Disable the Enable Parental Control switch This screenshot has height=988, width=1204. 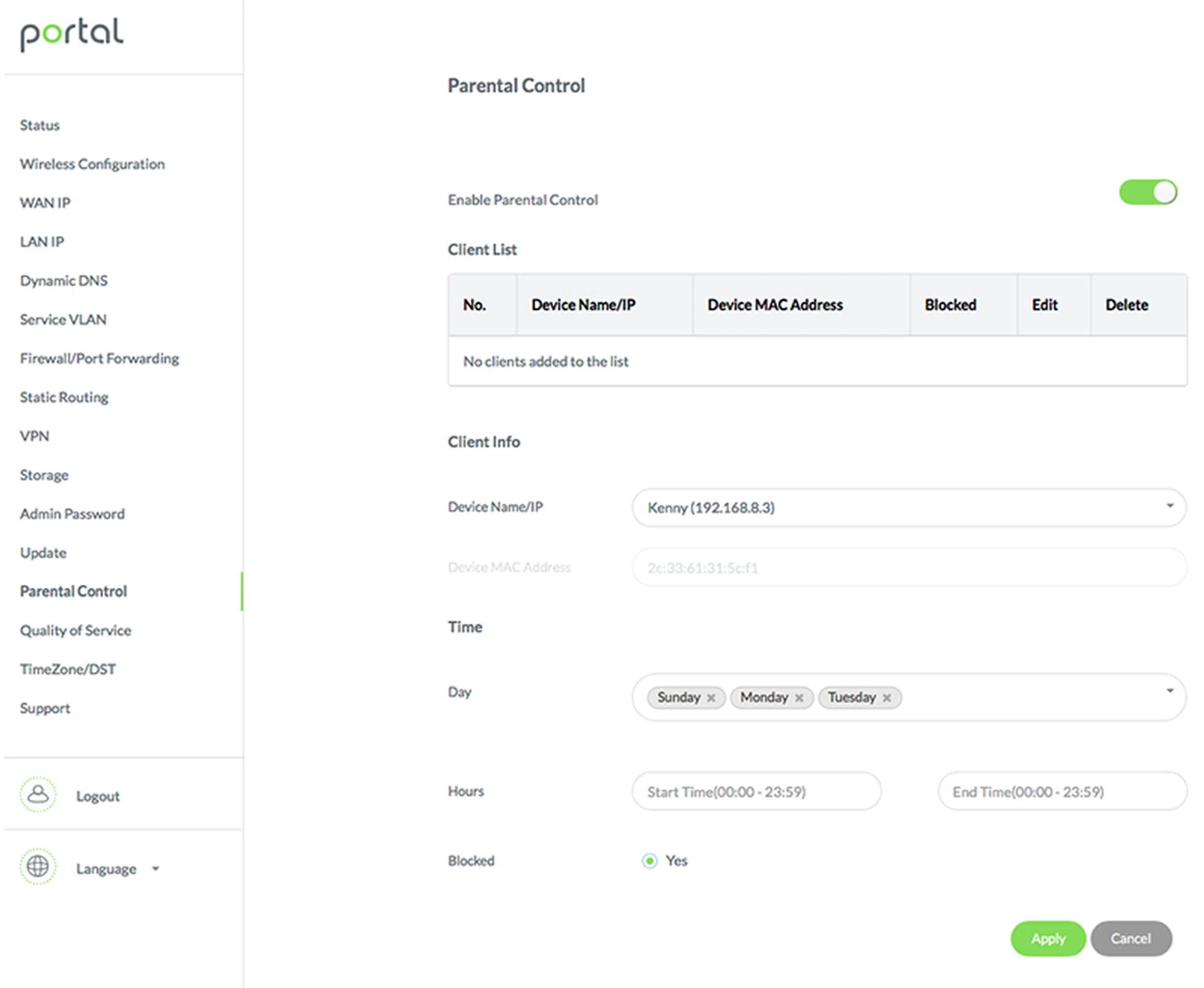pos(1148,192)
